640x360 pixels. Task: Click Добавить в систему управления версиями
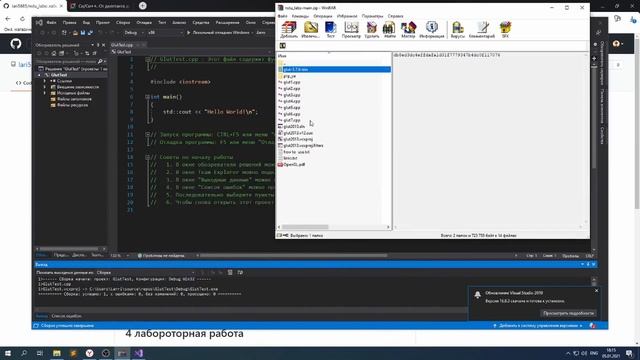point(538,326)
